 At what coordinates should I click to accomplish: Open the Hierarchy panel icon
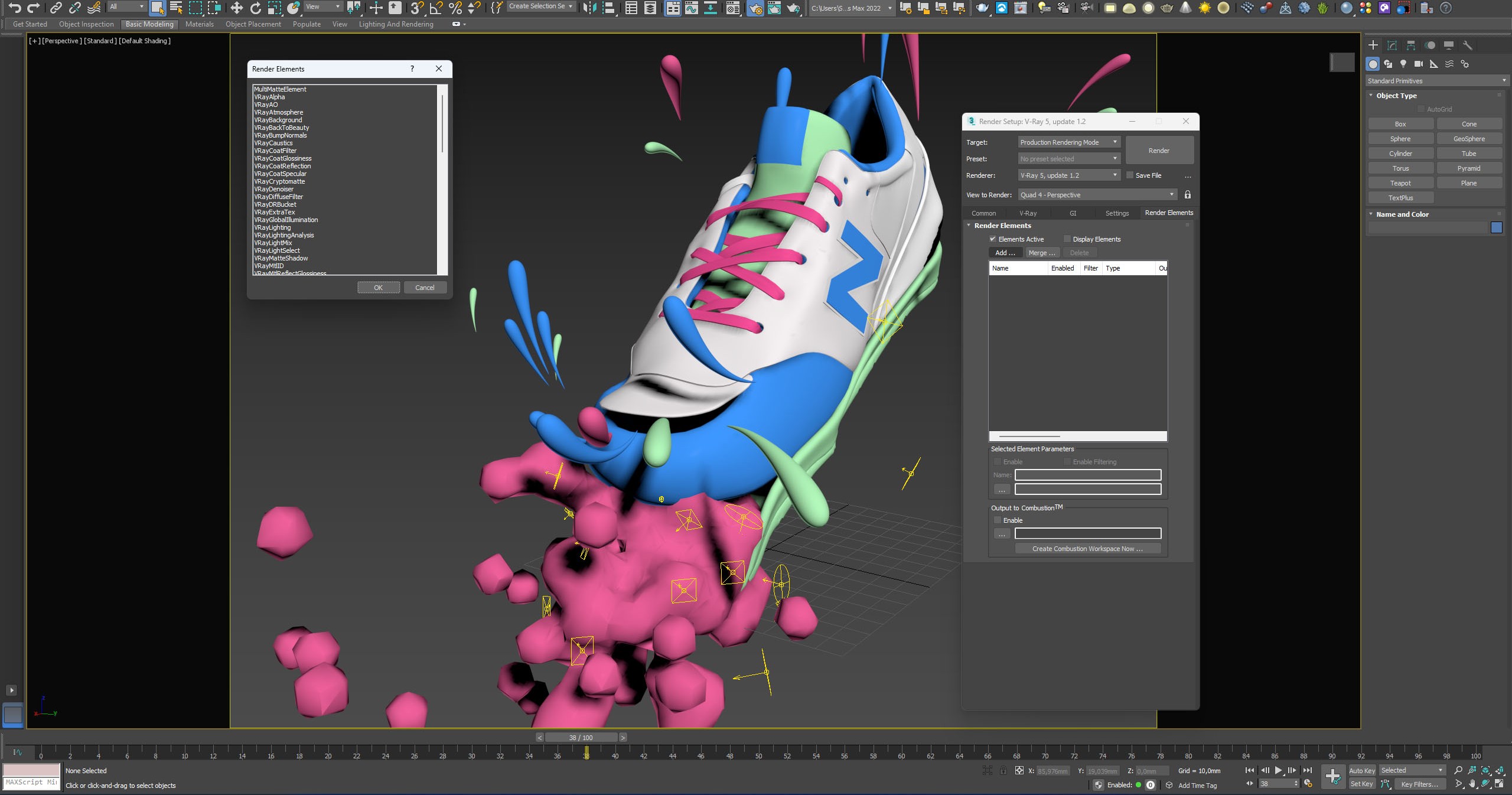[x=1411, y=45]
